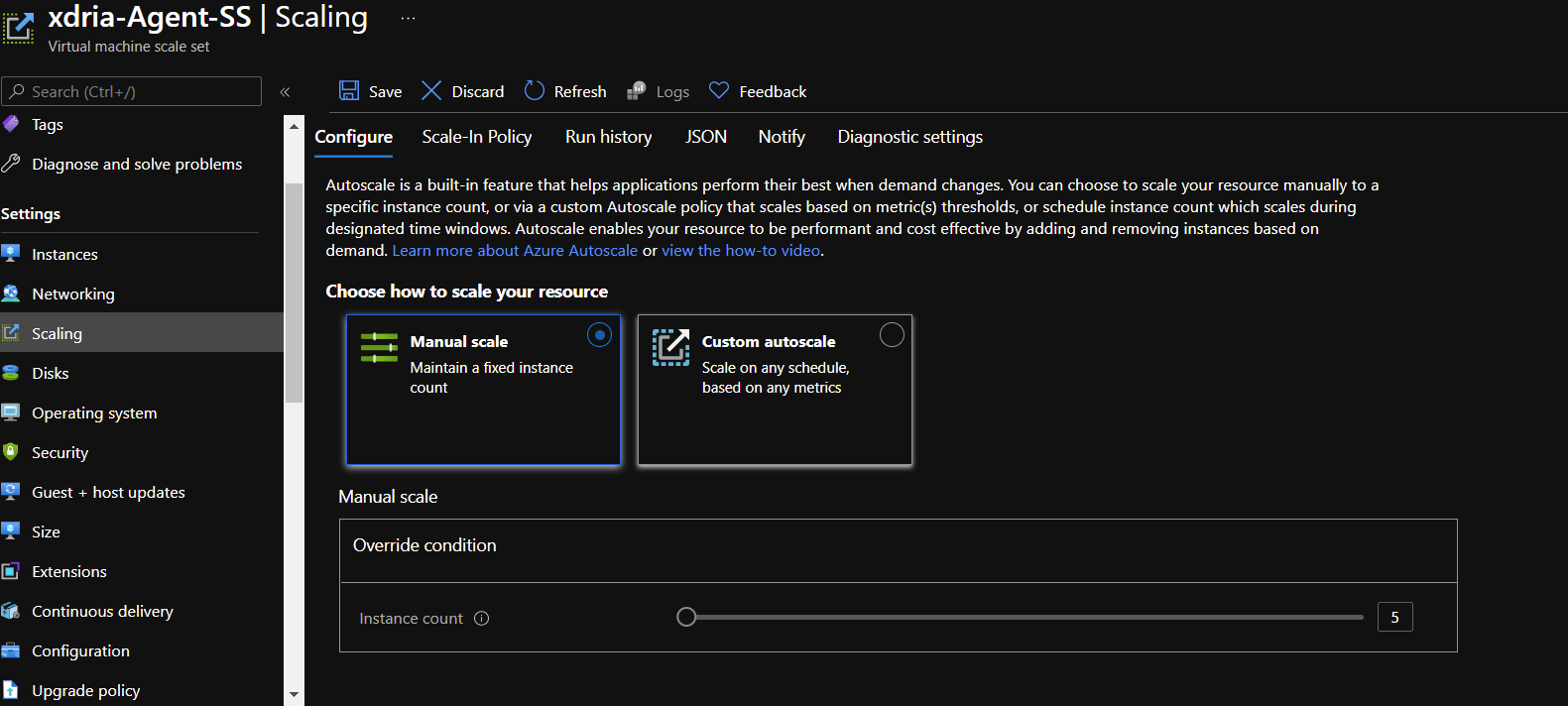Click the Feedback heart icon
1568x706 pixels.
click(x=719, y=90)
